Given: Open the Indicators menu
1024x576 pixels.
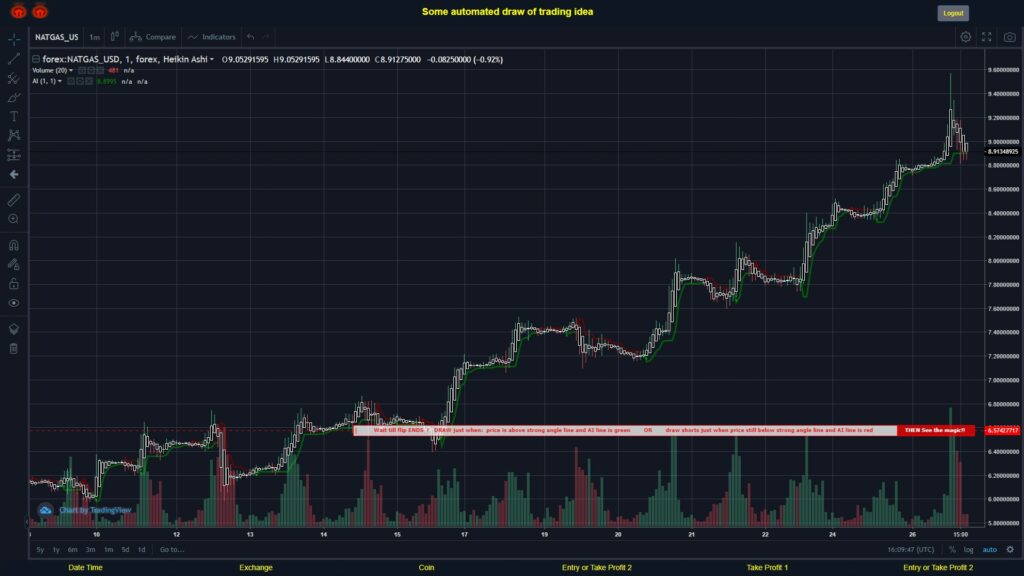Looking at the screenshot, I should point(212,37).
